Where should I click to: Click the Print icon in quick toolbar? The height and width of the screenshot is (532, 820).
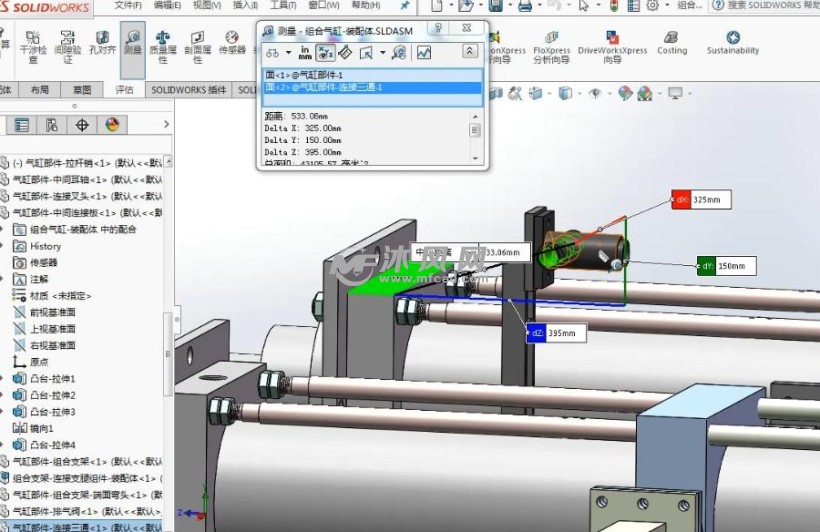coord(525,6)
